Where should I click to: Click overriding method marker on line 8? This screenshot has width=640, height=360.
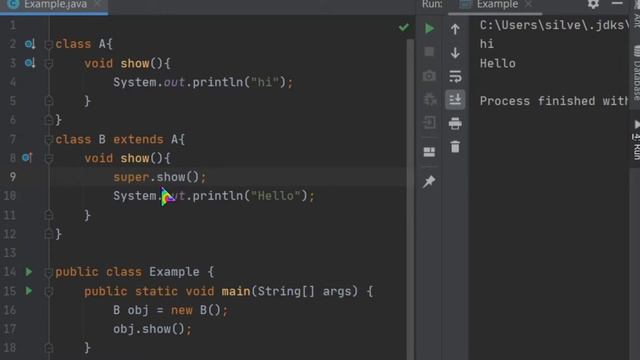point(27,158)
